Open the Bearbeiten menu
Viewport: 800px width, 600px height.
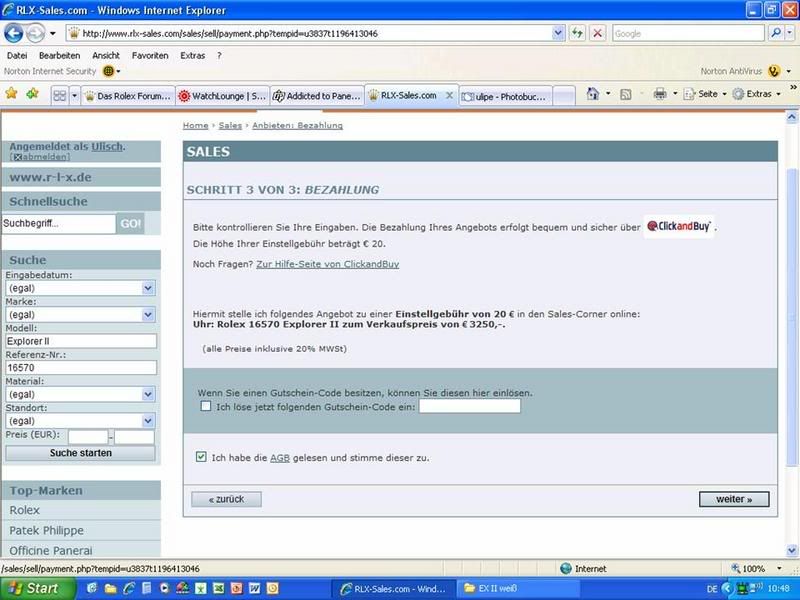tap(60, 56)
